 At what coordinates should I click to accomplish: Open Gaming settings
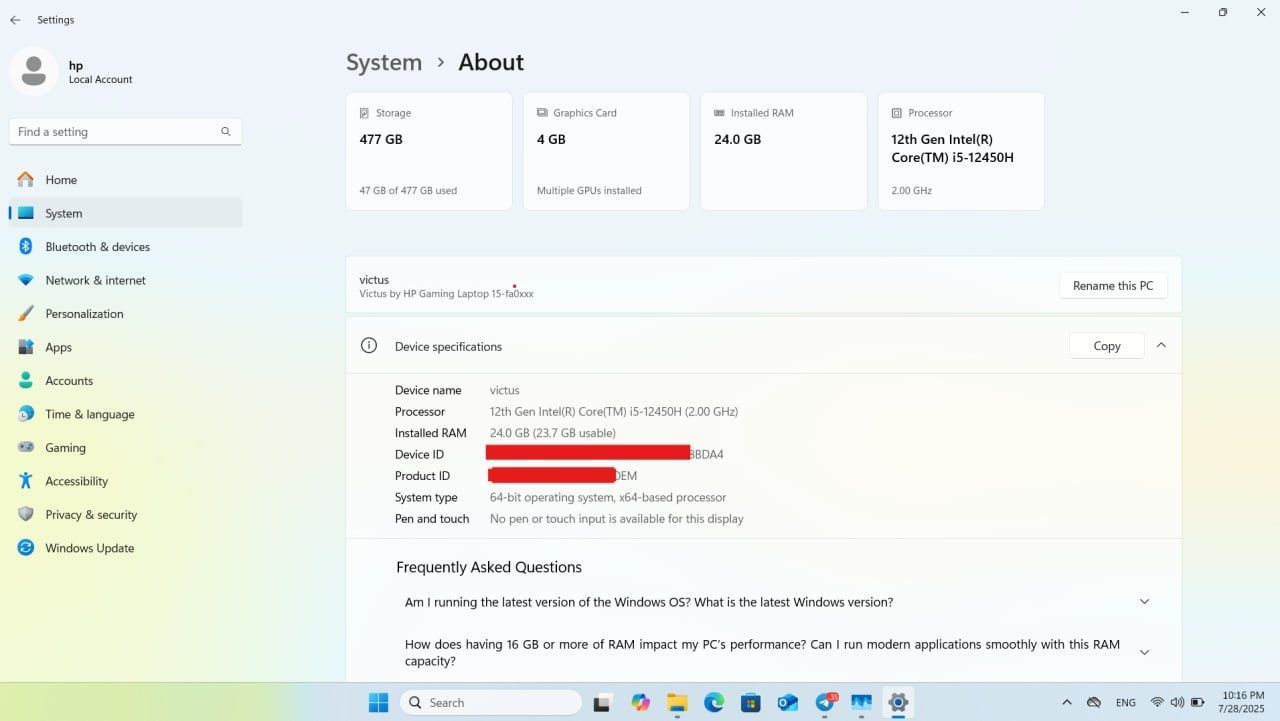click(125, 448)
